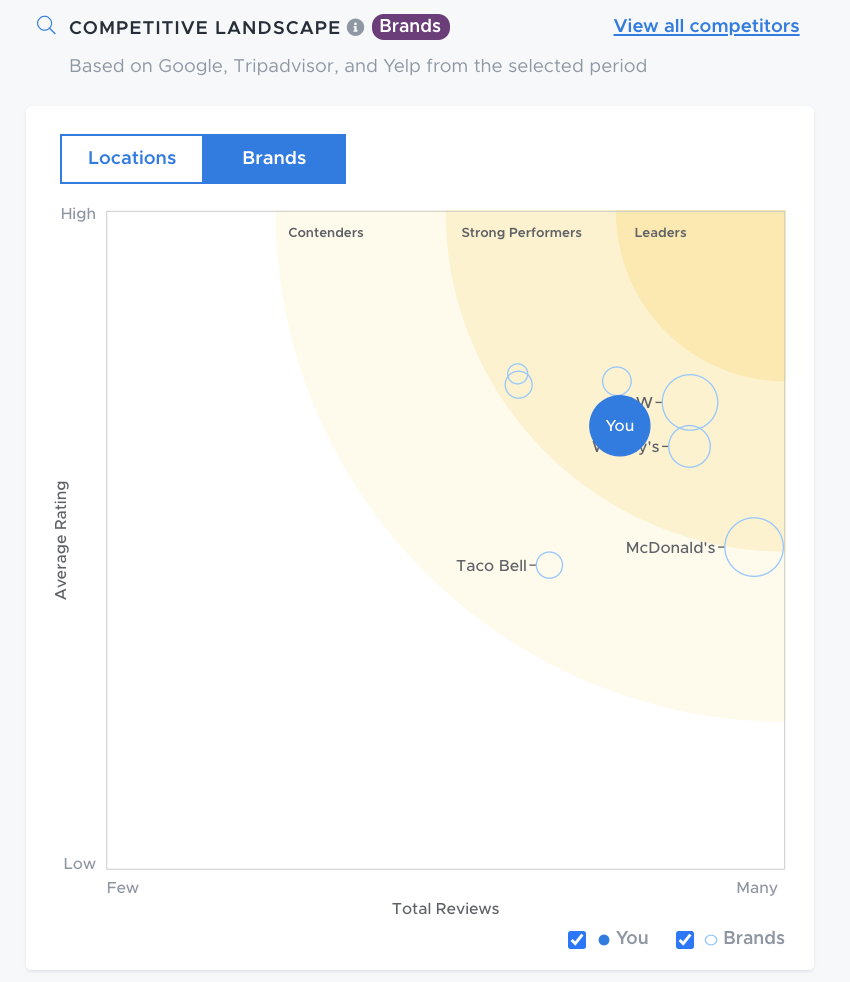Click the Strong Performers zone label
The width and height of the screenshot is (850, 982).
pos(521,233)
